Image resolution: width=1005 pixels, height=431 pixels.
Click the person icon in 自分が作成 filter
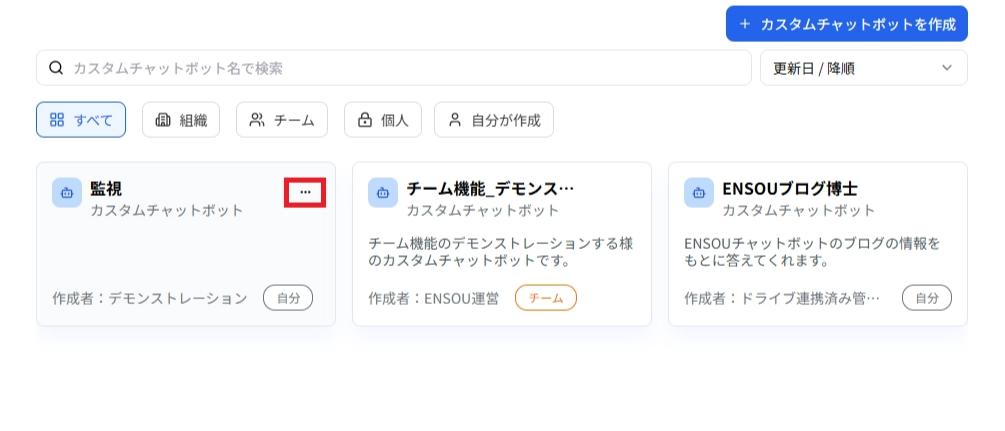tap(455, 120)
